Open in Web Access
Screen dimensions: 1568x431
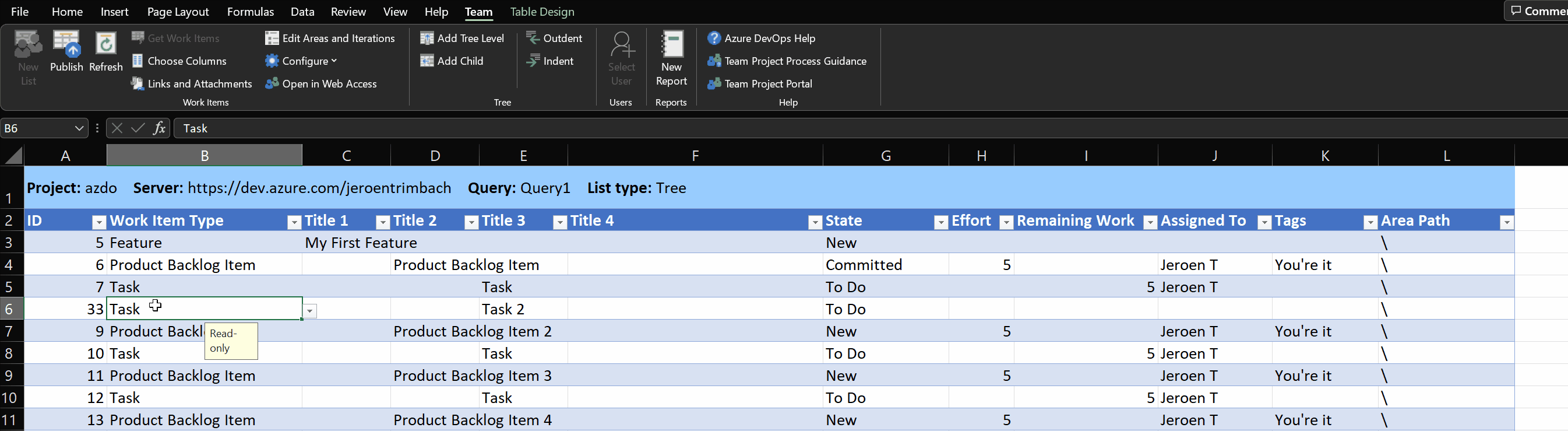point(321,83)
